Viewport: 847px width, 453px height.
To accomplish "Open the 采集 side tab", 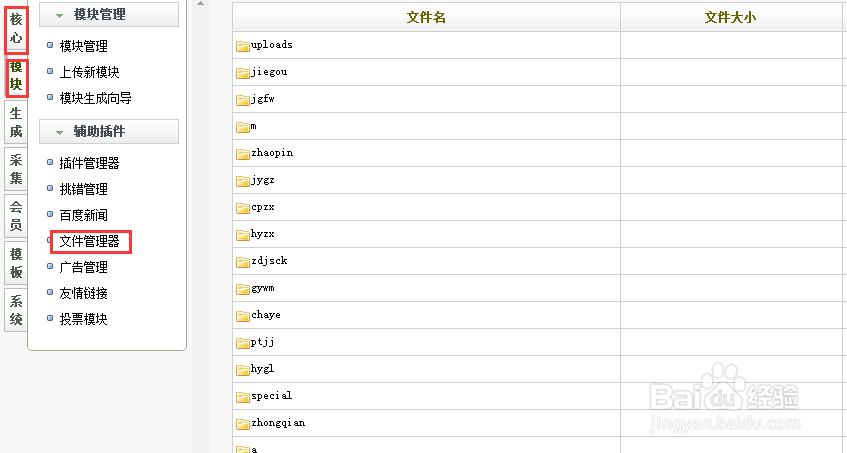I will click(x=16, y=169).
